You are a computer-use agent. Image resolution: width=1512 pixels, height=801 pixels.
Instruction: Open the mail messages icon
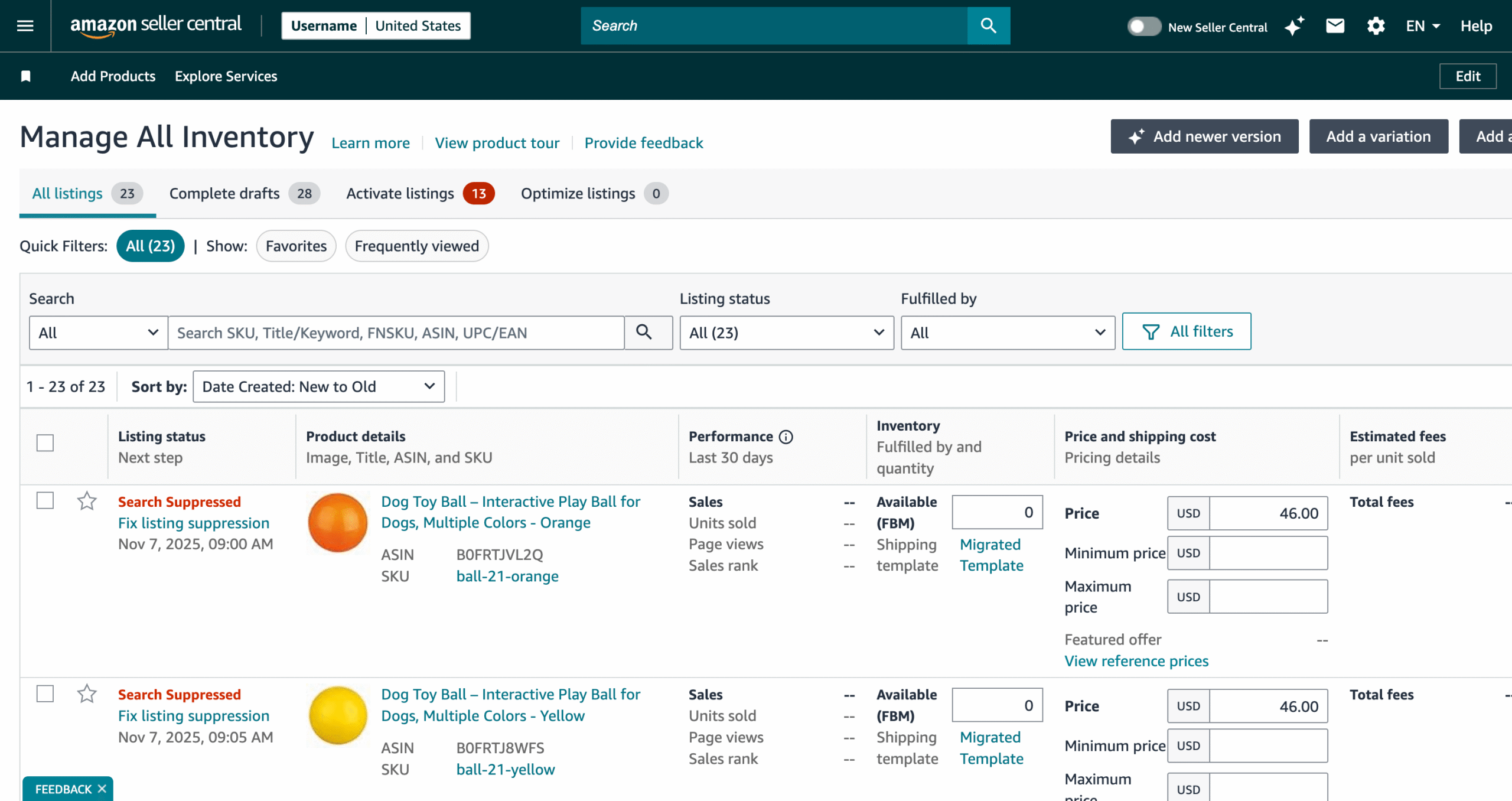point(1335,26)
